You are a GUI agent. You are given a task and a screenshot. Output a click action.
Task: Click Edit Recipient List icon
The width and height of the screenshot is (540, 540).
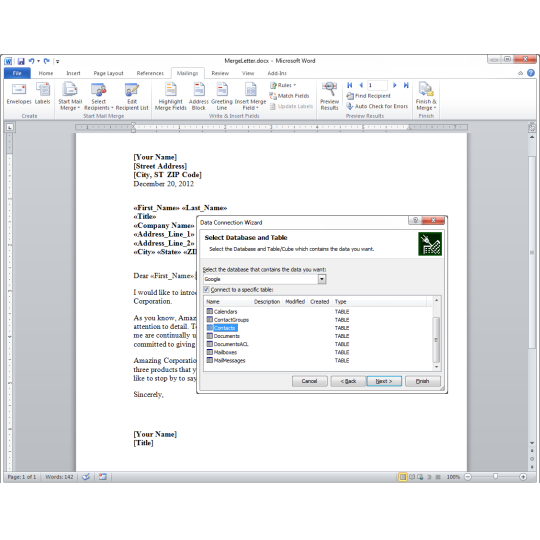pyautogui.click(x=132, y=96)
